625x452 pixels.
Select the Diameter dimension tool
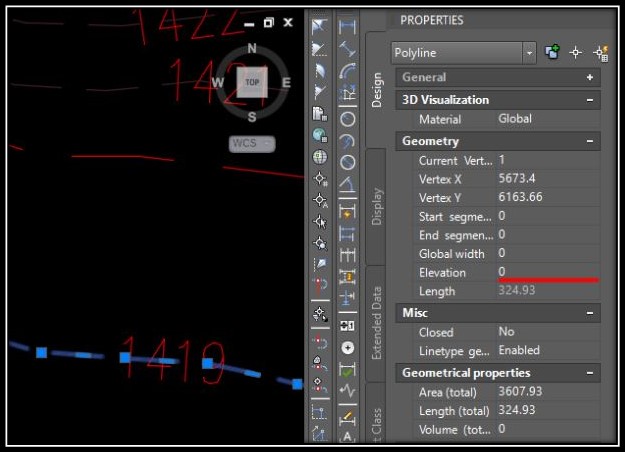pyautogui.click(x=347, y=162)
